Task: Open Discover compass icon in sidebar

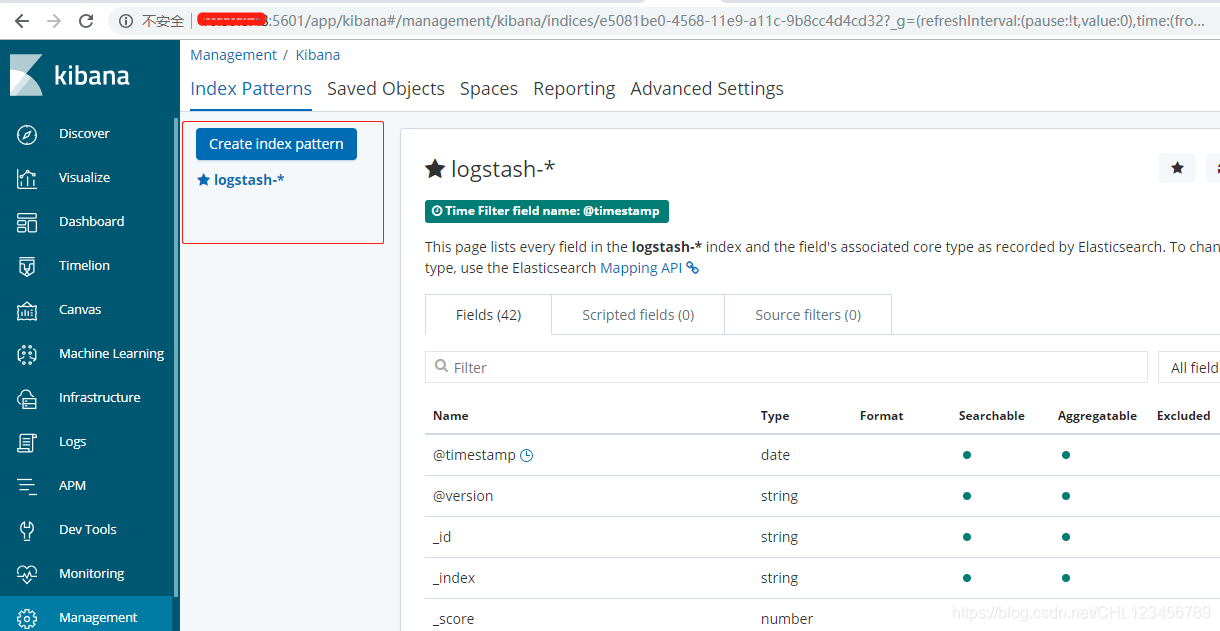Action: click(27, 134)
